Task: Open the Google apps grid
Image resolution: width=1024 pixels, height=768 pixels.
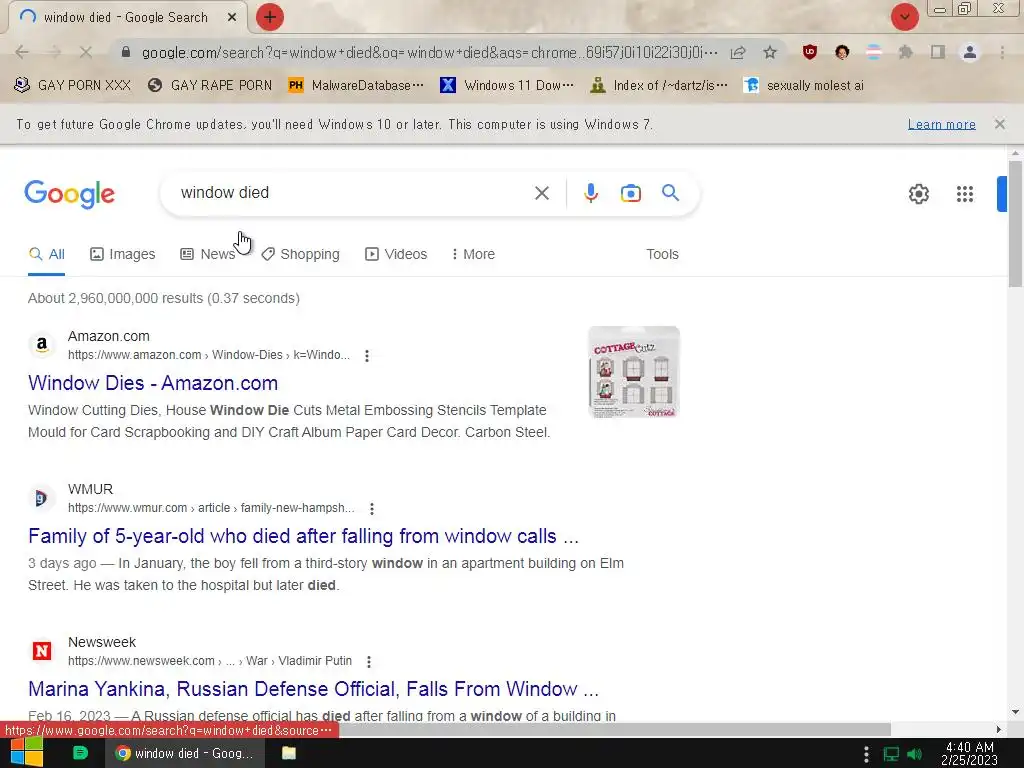Action: pos(965,194)
